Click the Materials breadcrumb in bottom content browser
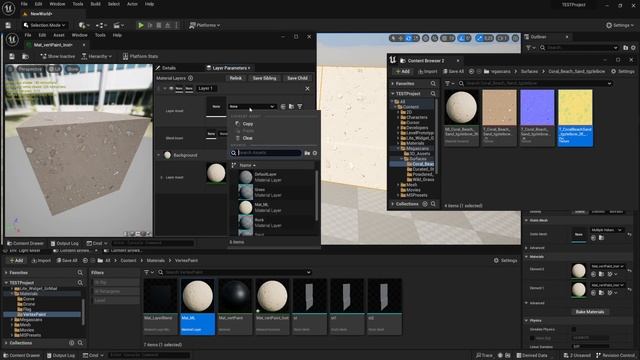The width and height of the screenshot is (640, 360). pyautogui.click(x=156, y=260)
